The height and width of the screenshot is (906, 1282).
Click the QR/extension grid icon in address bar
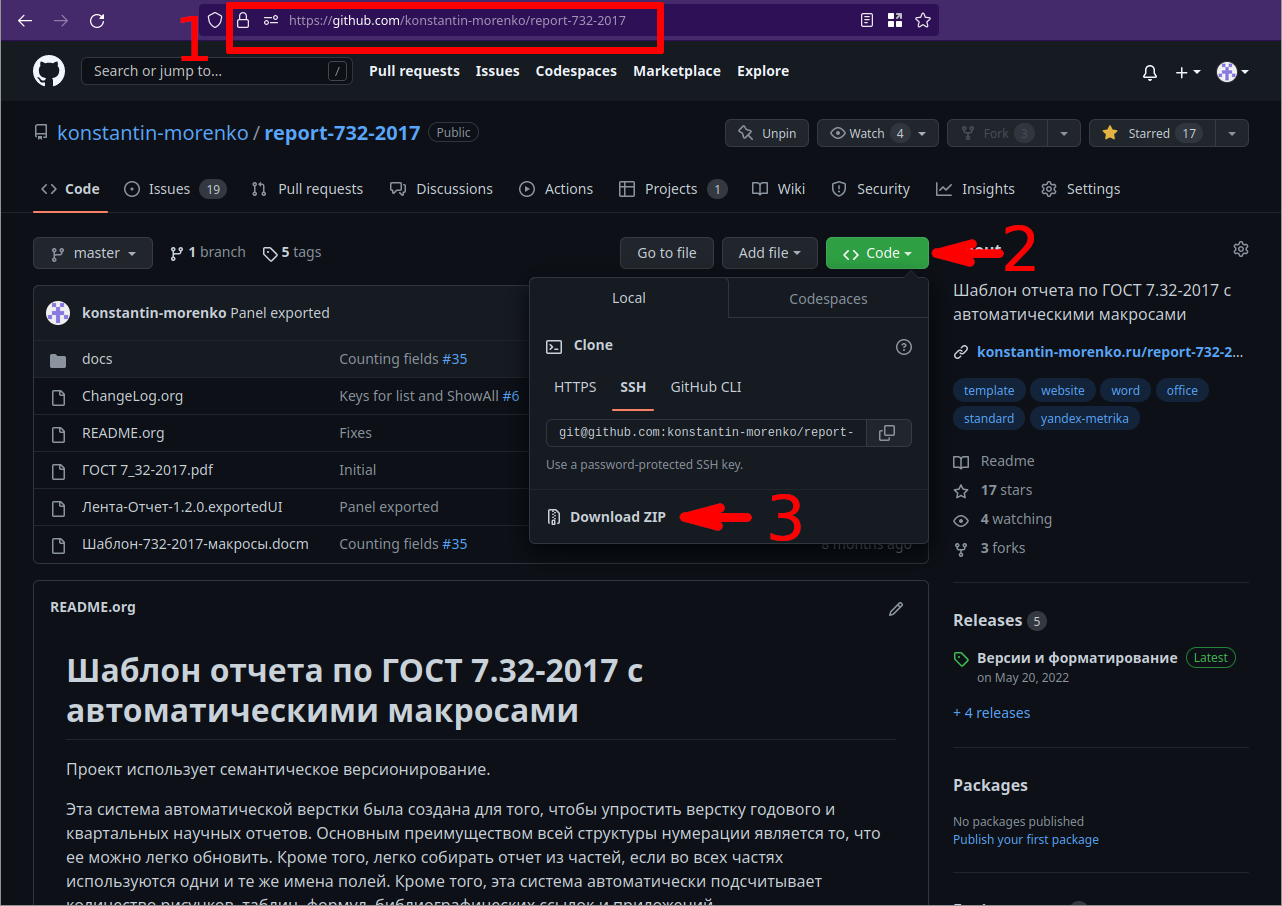click(x=895, y=20)
